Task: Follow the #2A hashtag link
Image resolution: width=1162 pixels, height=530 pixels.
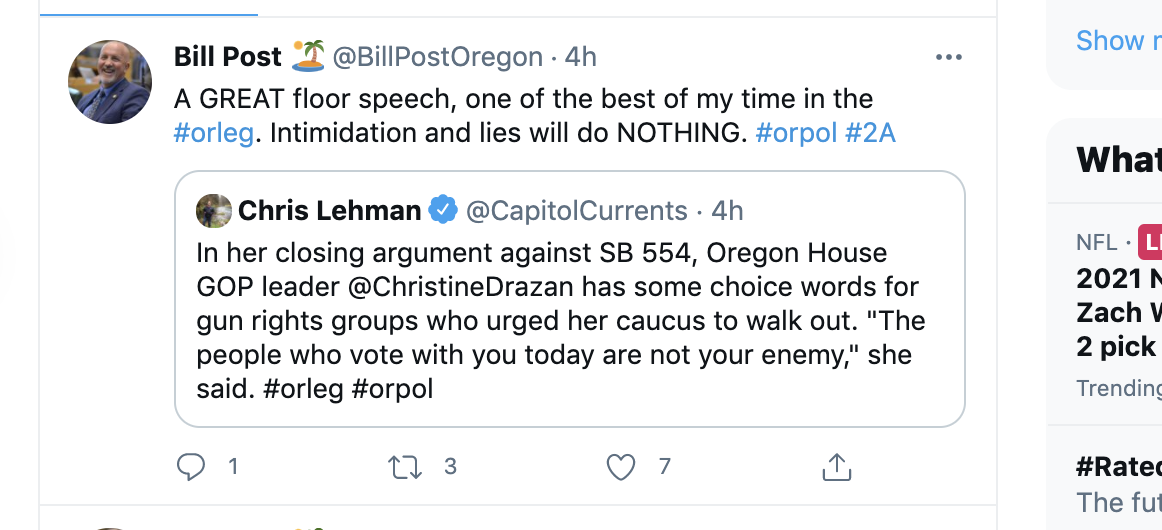Action: 870,133
